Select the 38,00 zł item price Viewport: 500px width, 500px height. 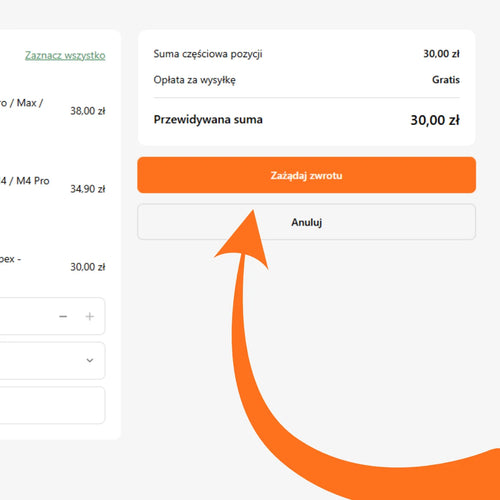[88, 111]
